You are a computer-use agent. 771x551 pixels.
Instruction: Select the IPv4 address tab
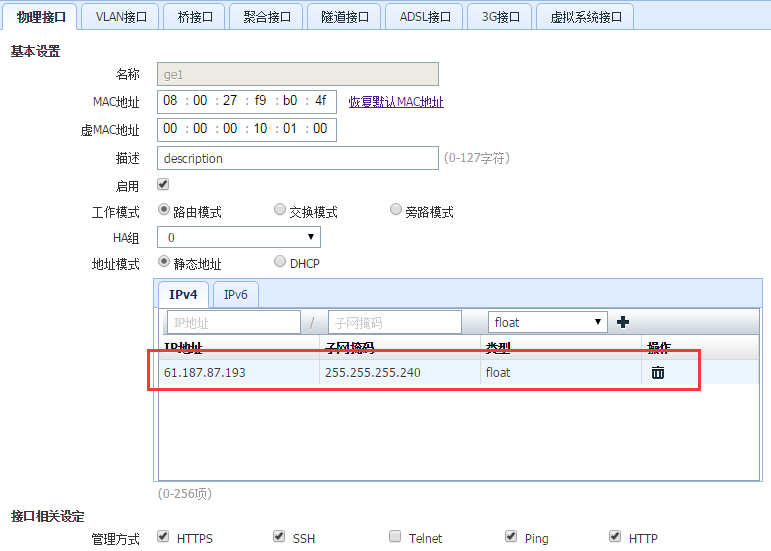click(x=183, y=294)
